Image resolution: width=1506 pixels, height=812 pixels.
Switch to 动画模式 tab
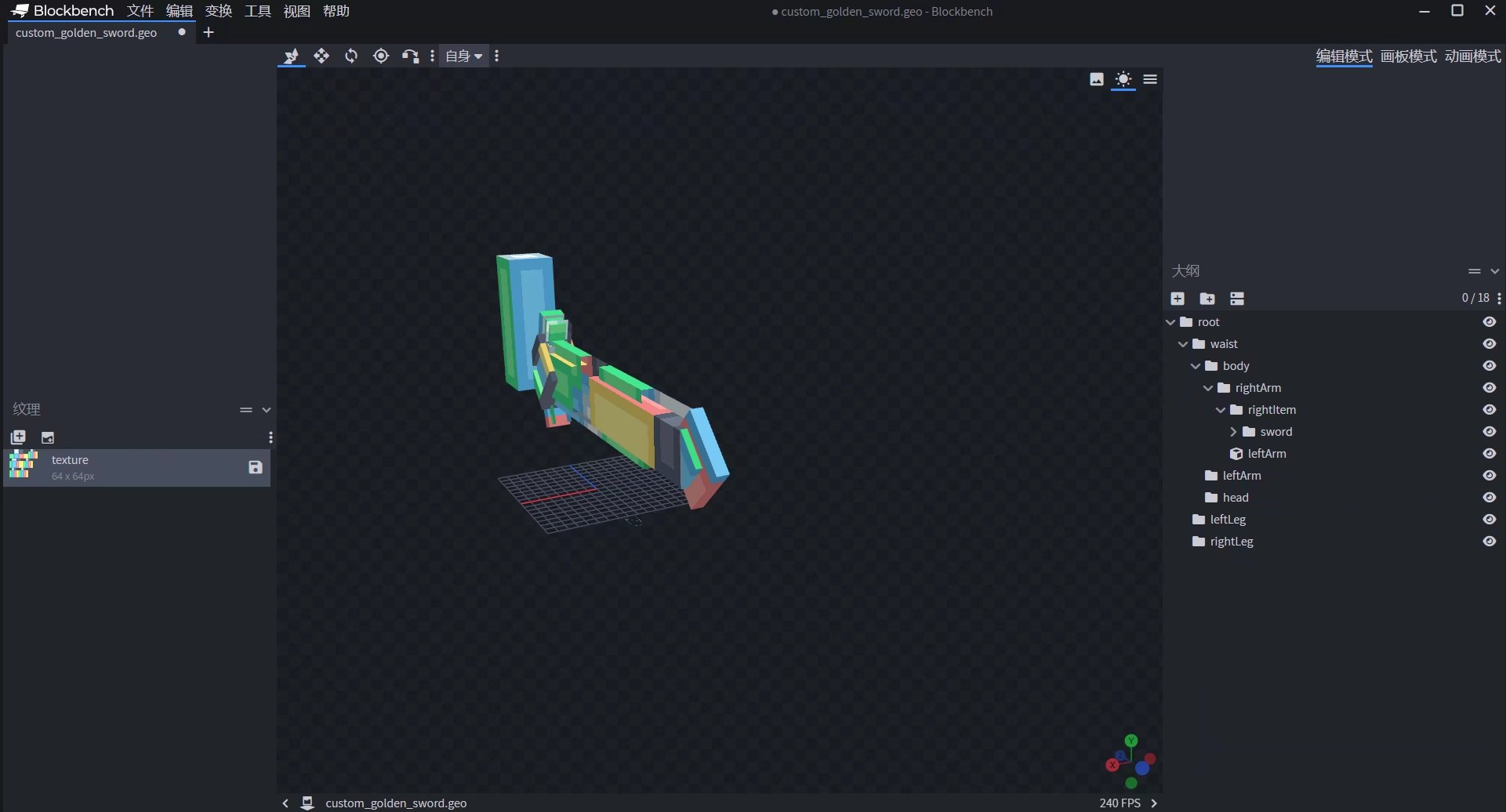[x=1473, y=56]
